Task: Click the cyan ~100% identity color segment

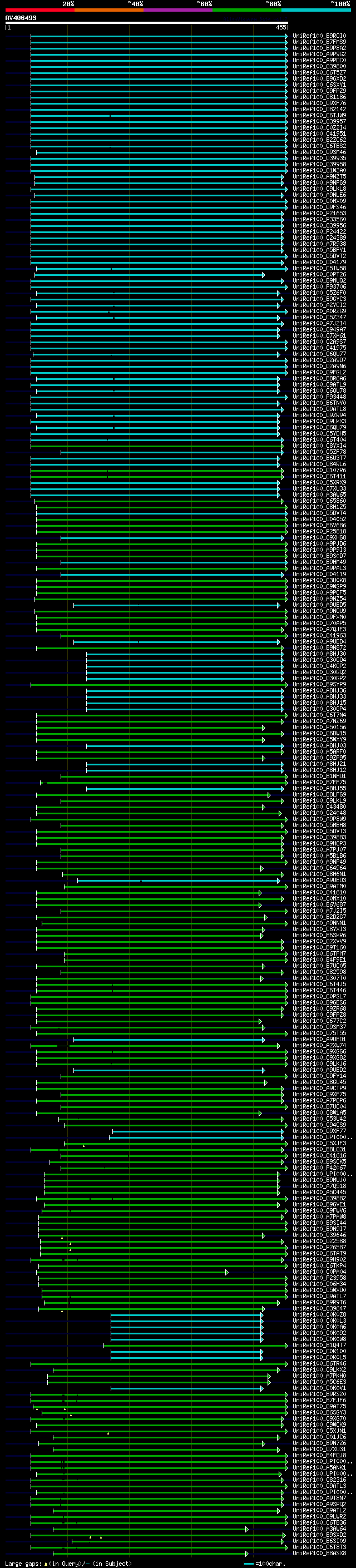Action: [316, 10]
